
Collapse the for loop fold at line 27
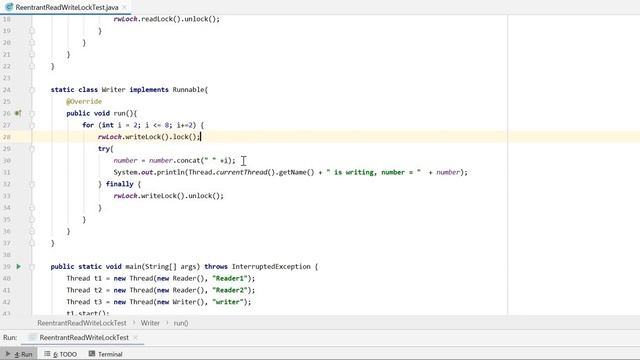[x=32, y=125]
